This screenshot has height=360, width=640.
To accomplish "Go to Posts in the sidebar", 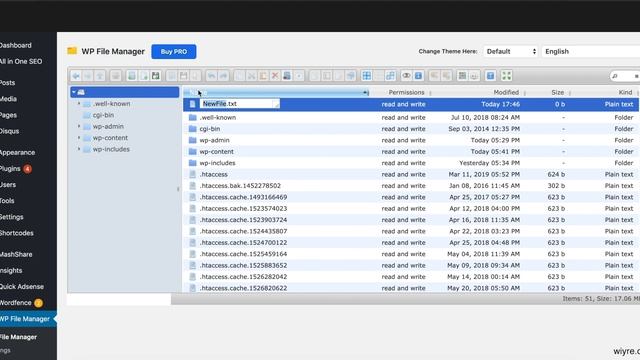I will pyautogui.click(x=7, y=82).
